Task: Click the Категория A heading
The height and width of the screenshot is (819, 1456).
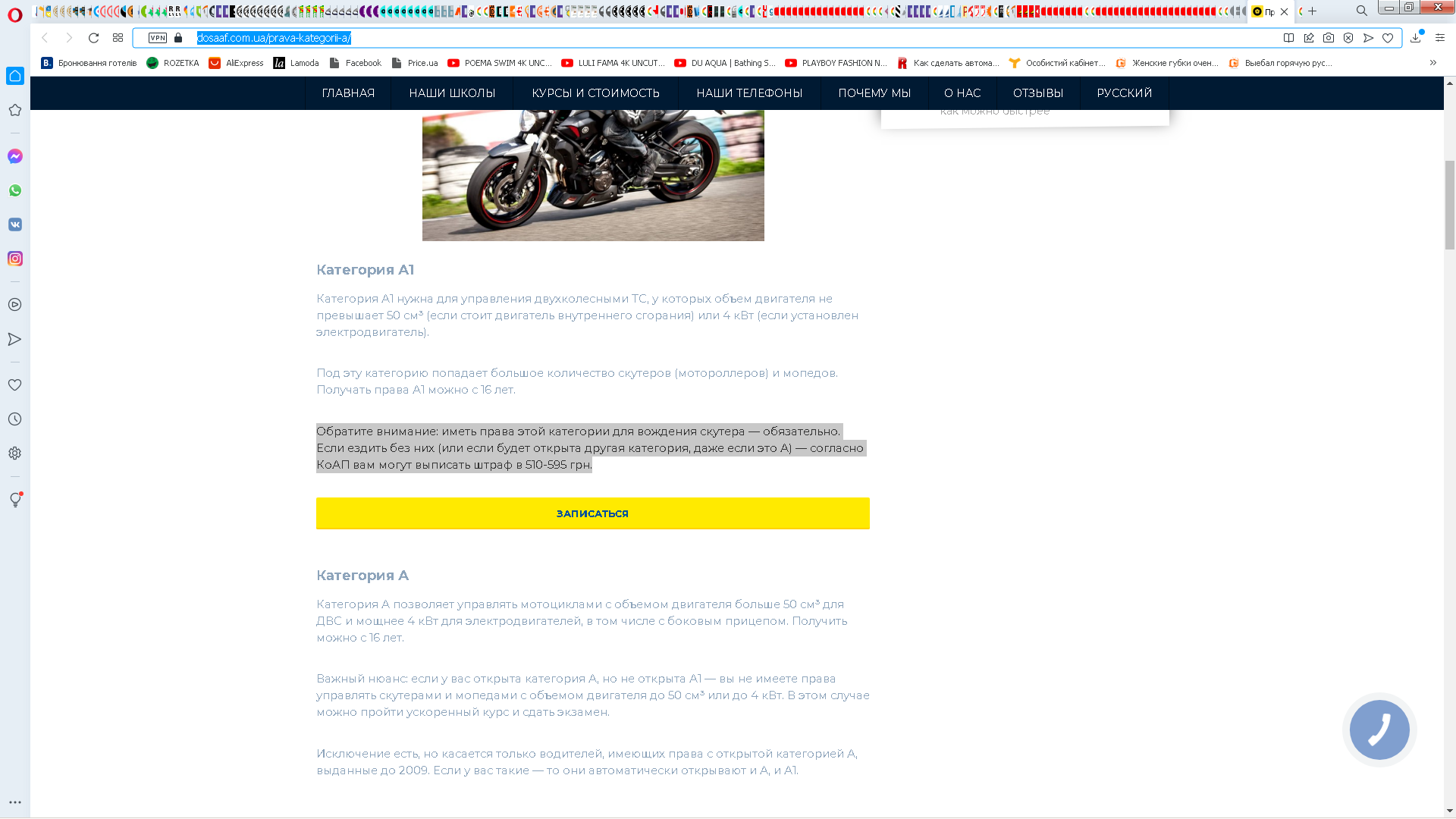Action: (x=362, y=576)
